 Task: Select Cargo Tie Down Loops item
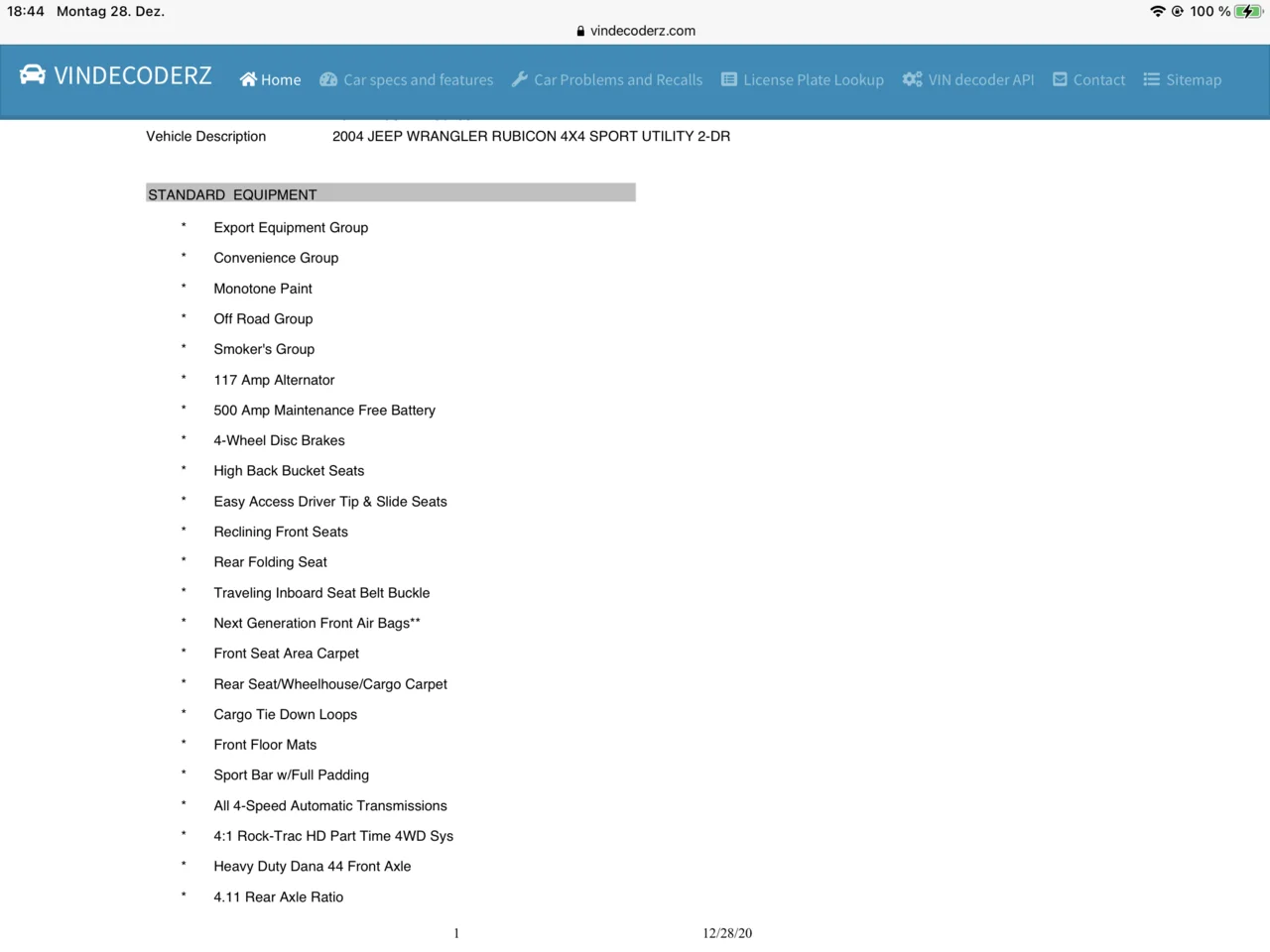point(285,714)
